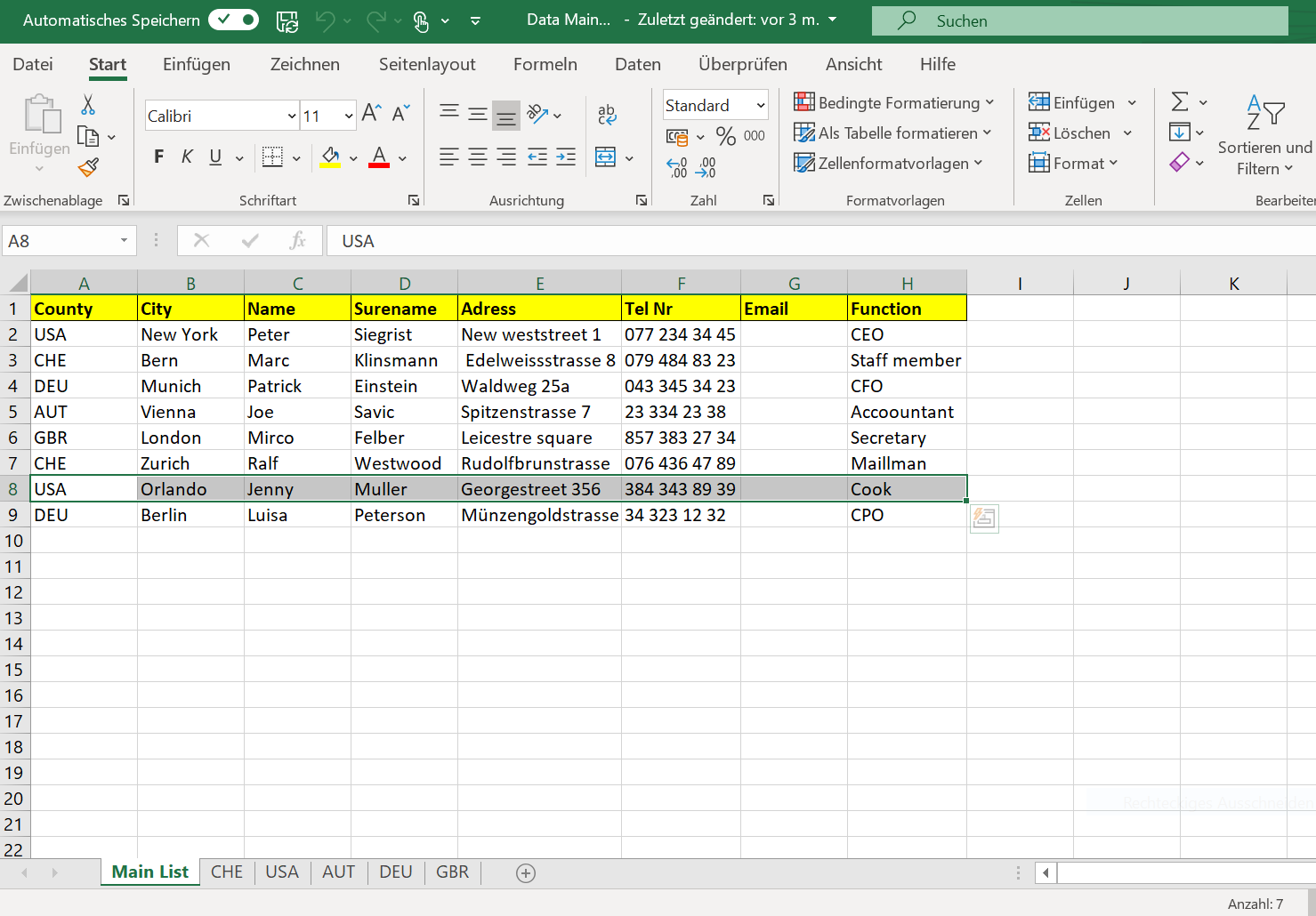The height and width of the screenshot is (916, 1316).
Task: Click the AutoSum sigma icon
Action: (1180, 101)
